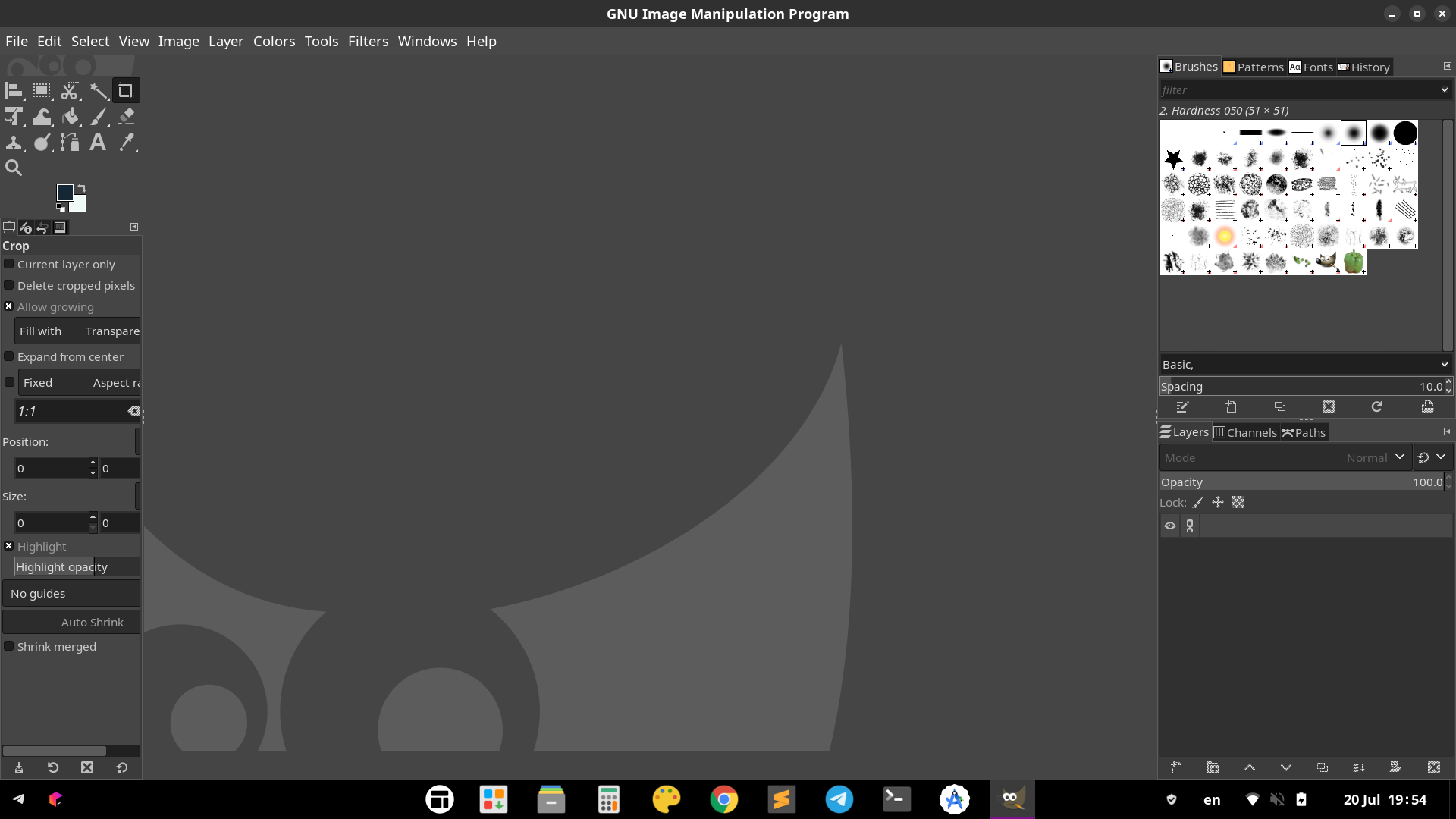
Task: Toggle Current layer only checkbox
Action: point(9,264)
